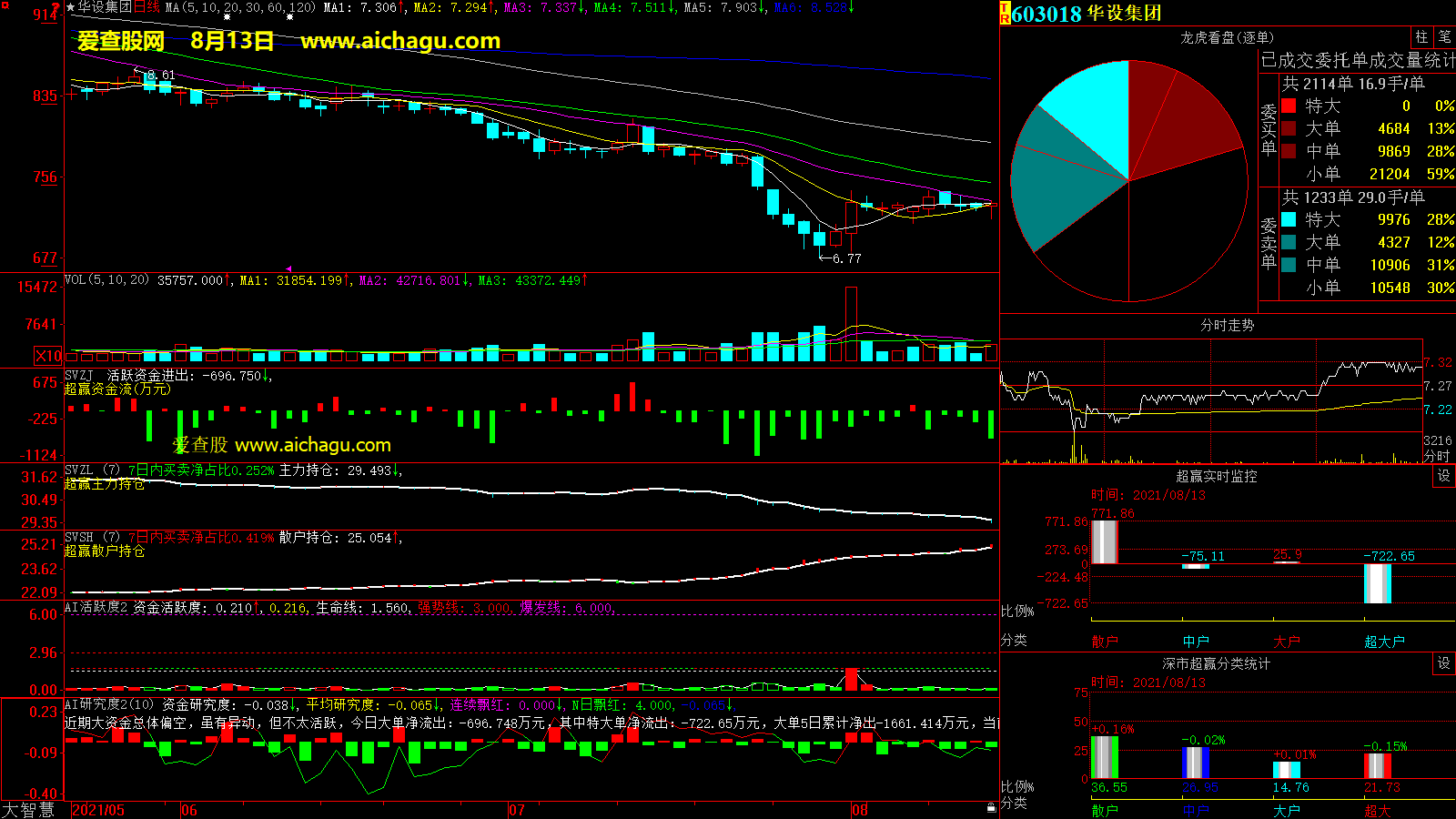Image resolution: width=1456 pixels, height=819 pixels.
Task: Click the VOL(5,10,20) indicator label
Action: 106,280
